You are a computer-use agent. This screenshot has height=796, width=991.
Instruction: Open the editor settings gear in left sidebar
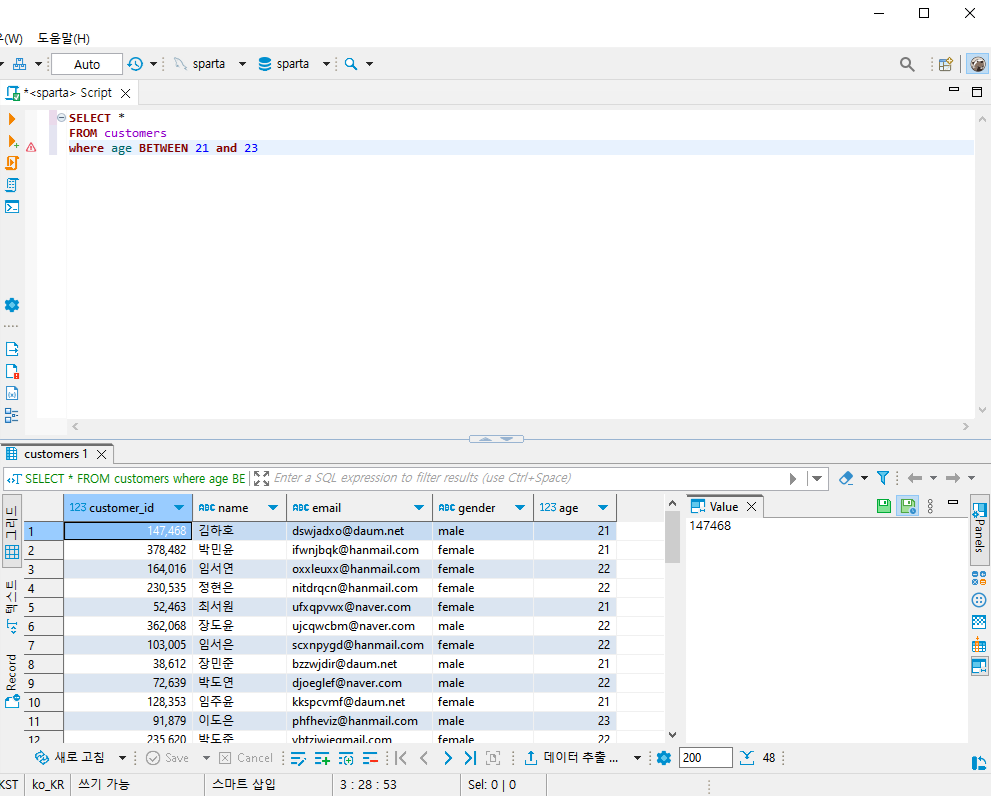click(12, 305)
